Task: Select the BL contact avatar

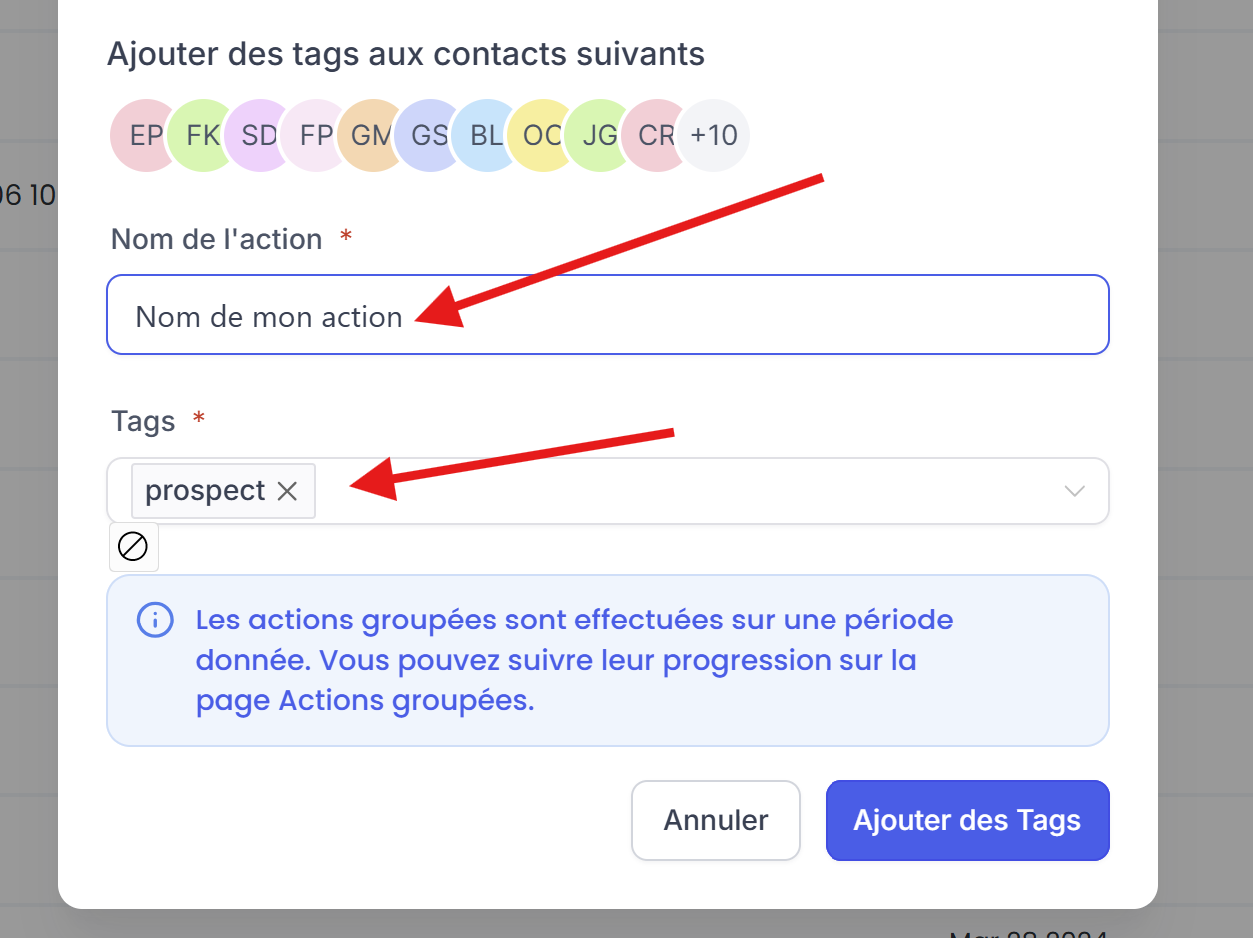Action: coord(485,135)
